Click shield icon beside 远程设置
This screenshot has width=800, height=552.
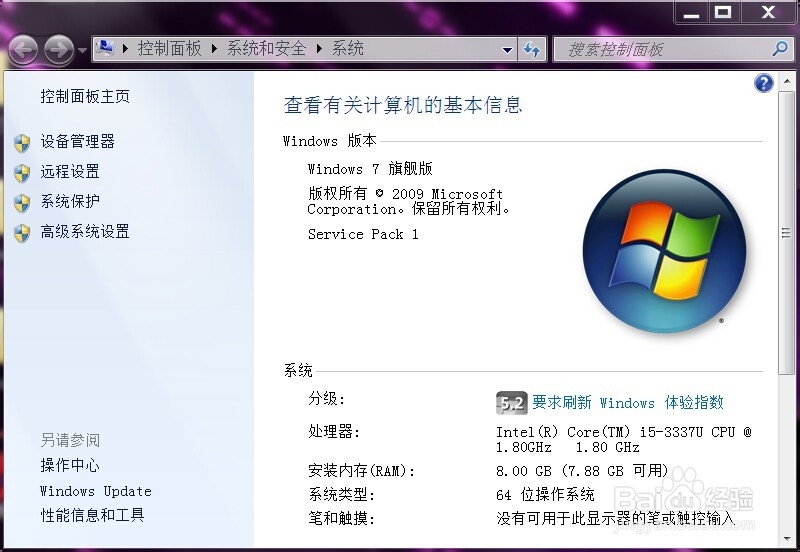pyautogui.click(x=22, y=173)
